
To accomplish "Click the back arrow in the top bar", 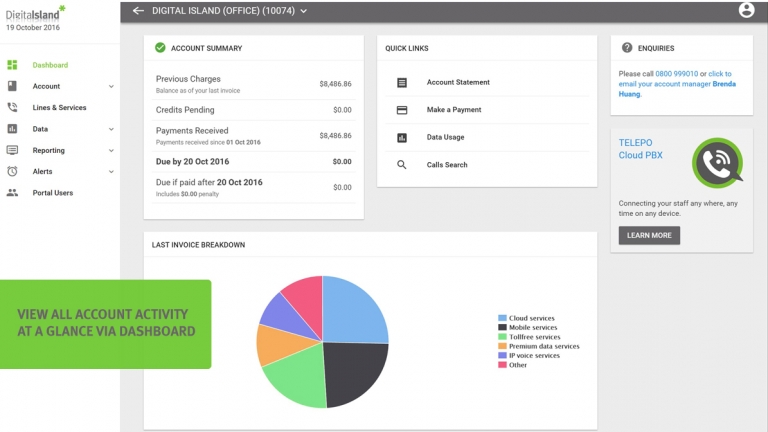I will pyautogui.click(x=138, y=10).
